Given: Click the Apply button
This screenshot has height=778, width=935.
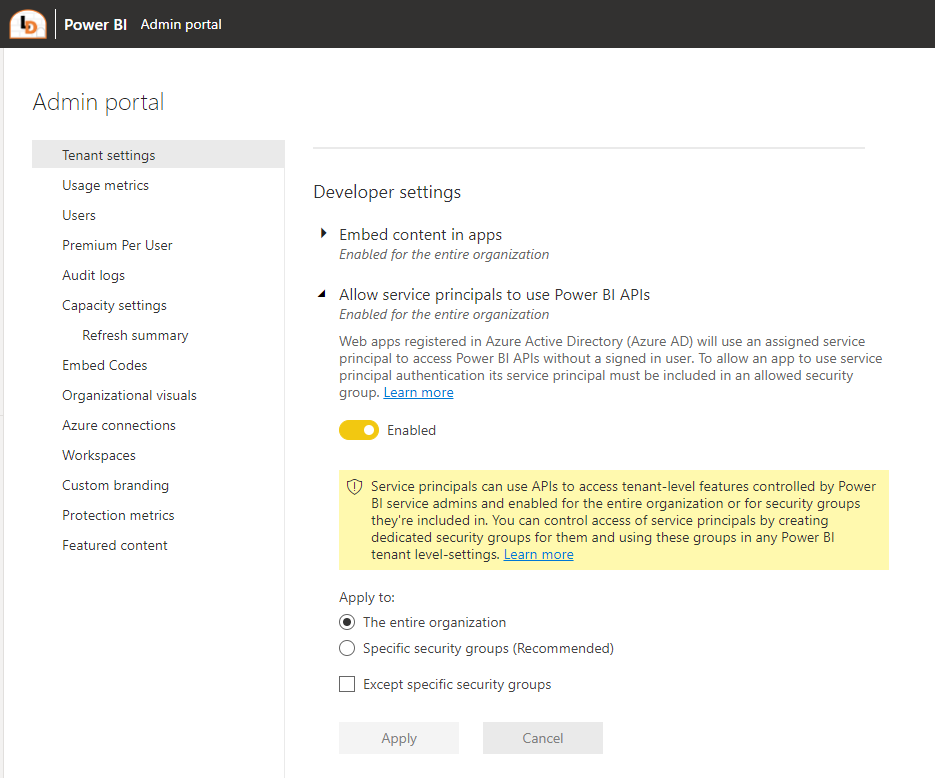Looking at the screenshot, I should (399, 738).
